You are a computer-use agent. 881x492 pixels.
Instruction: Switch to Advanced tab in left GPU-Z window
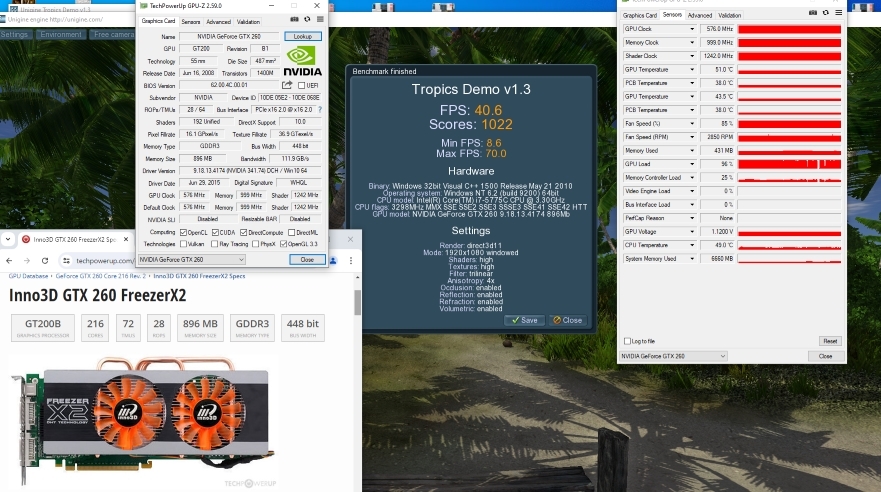click(x=218, y=21)
